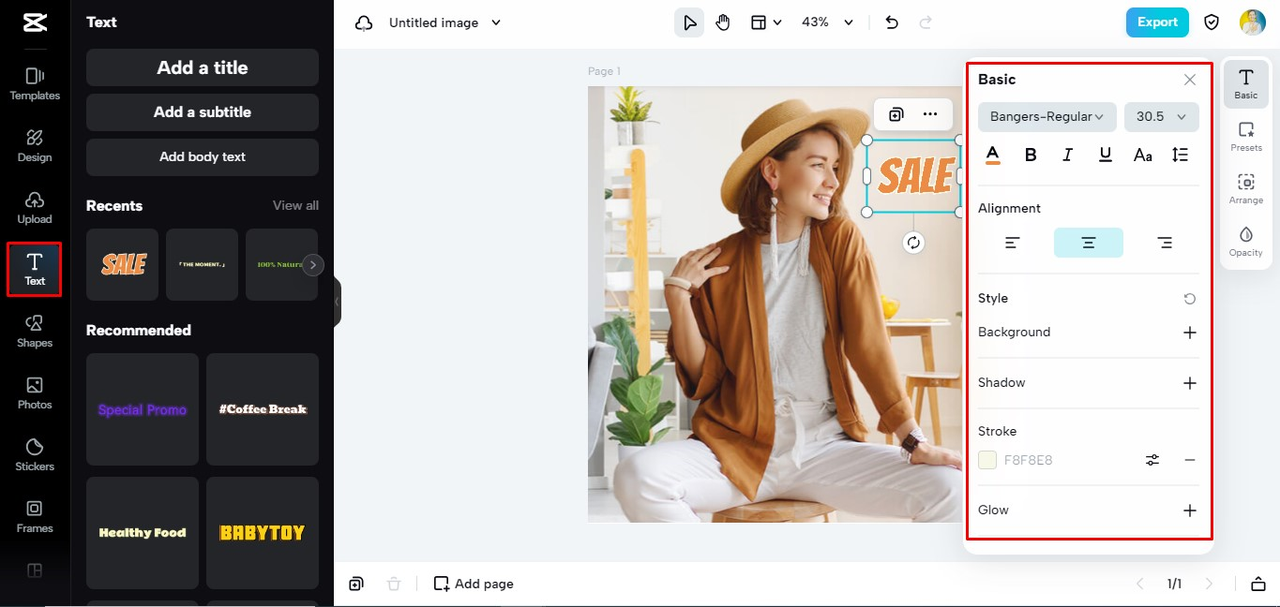Open the 30.5 font size dropdown
The height and width of the screenshot is (607, 1280).
pyautogui.click(x=1161, y=116)
